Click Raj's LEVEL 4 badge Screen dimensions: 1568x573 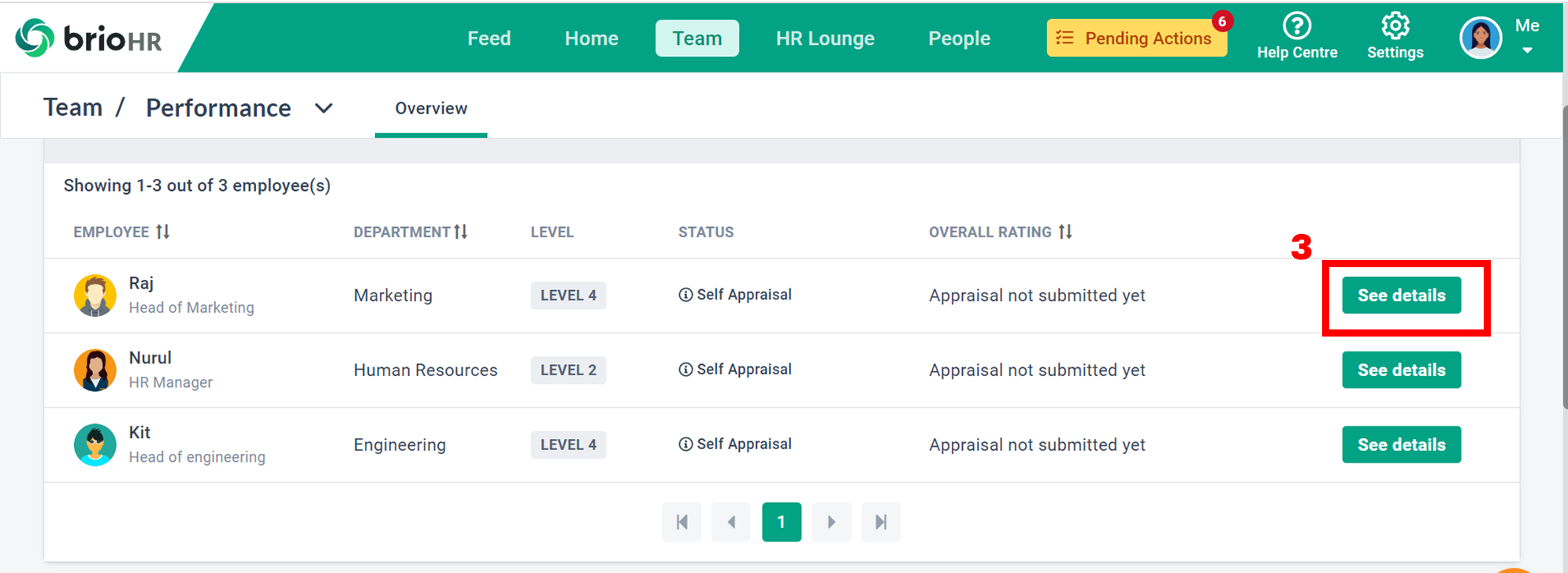click(568, 296)
